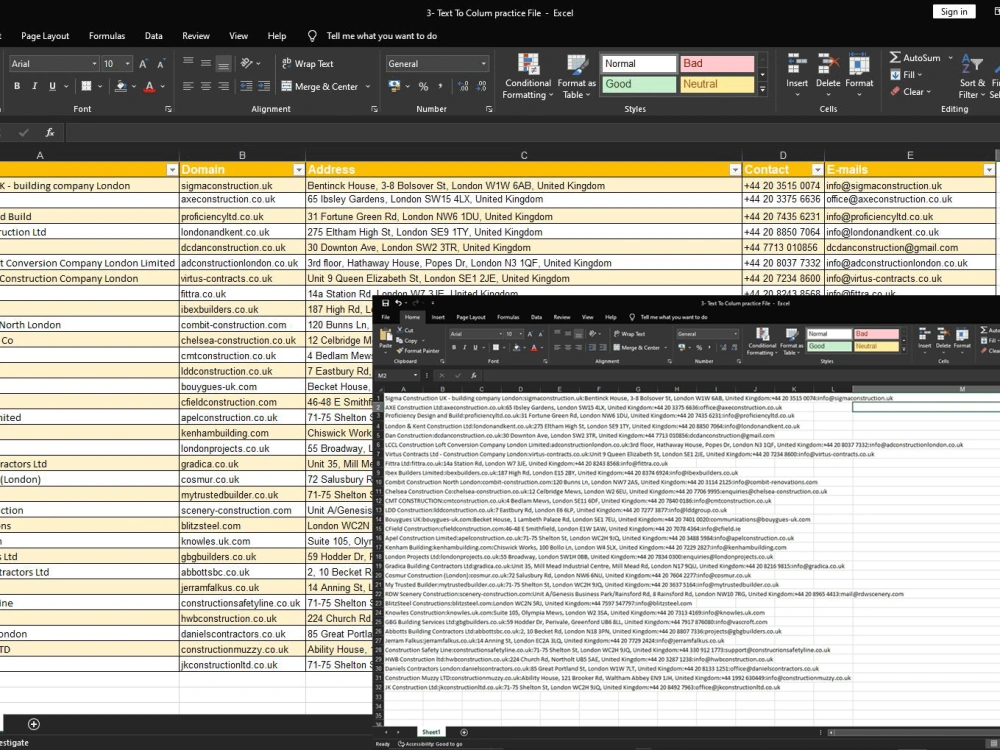
Task: Open Font dialog launcher in the large window
Action: pos(168,109)
